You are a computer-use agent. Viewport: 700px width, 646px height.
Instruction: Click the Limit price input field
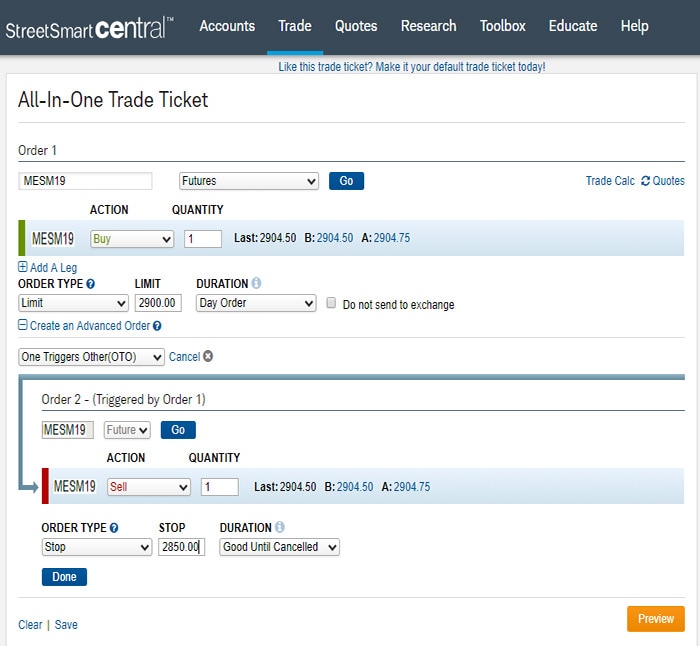pyautogui.click(x=158, y=303)
